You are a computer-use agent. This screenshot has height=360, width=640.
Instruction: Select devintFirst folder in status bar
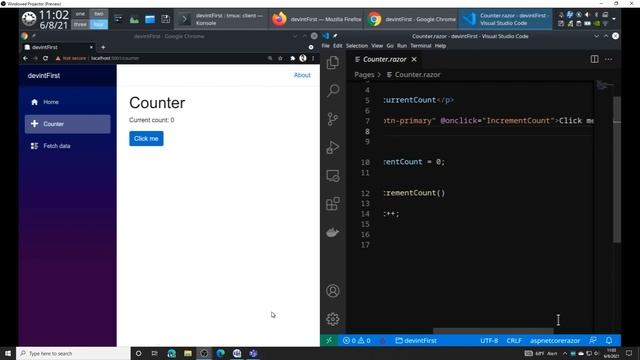pyautogui.click(x=416, y=340)
